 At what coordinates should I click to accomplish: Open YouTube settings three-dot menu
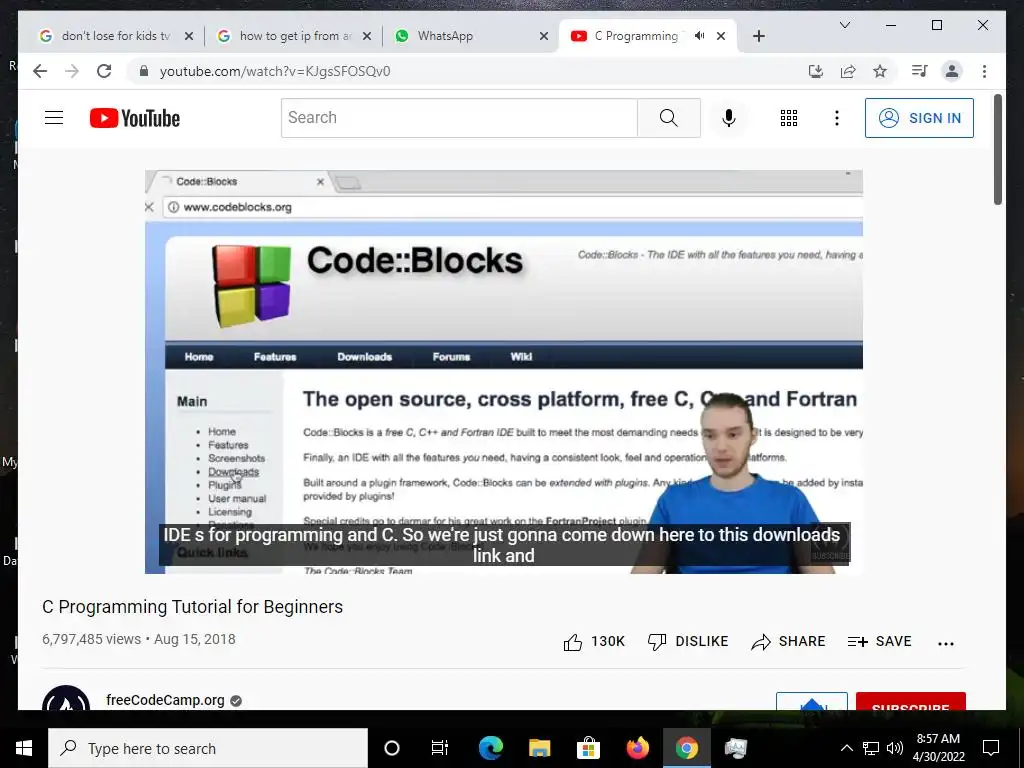pyautogui.click(x=836, y=118)
